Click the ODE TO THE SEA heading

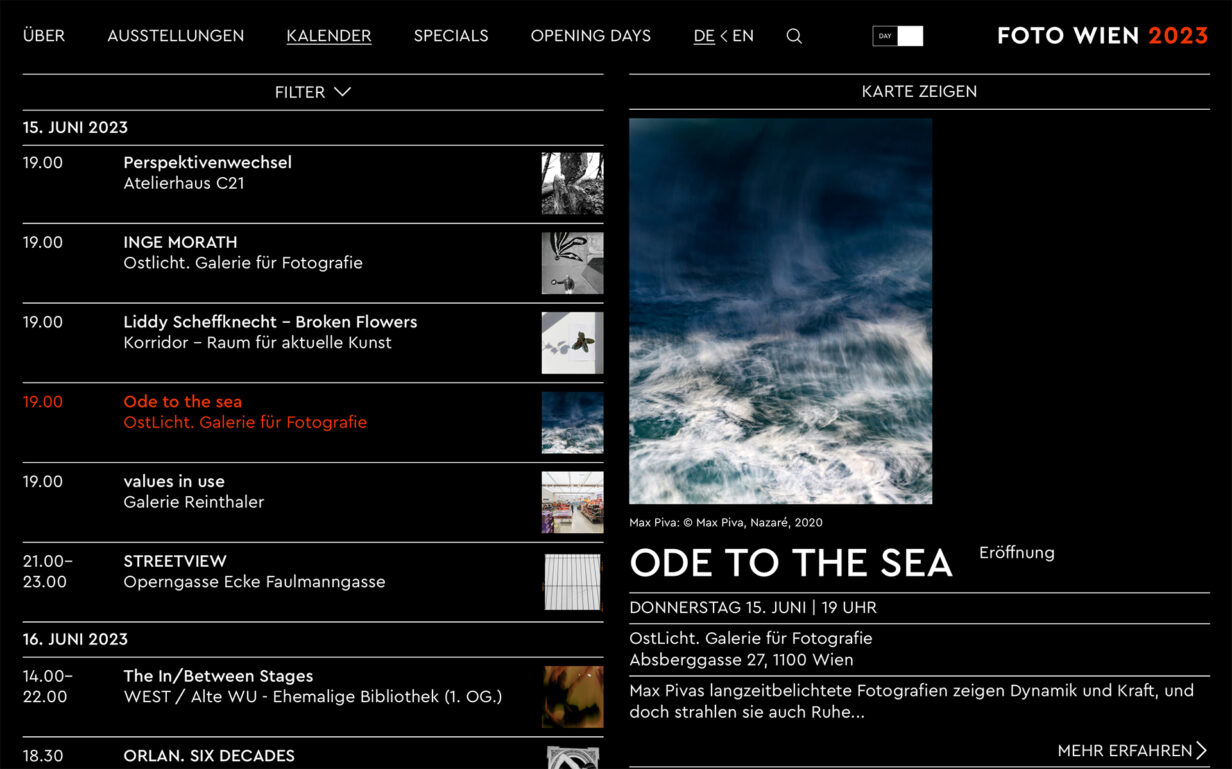click(x=791, y=563)
